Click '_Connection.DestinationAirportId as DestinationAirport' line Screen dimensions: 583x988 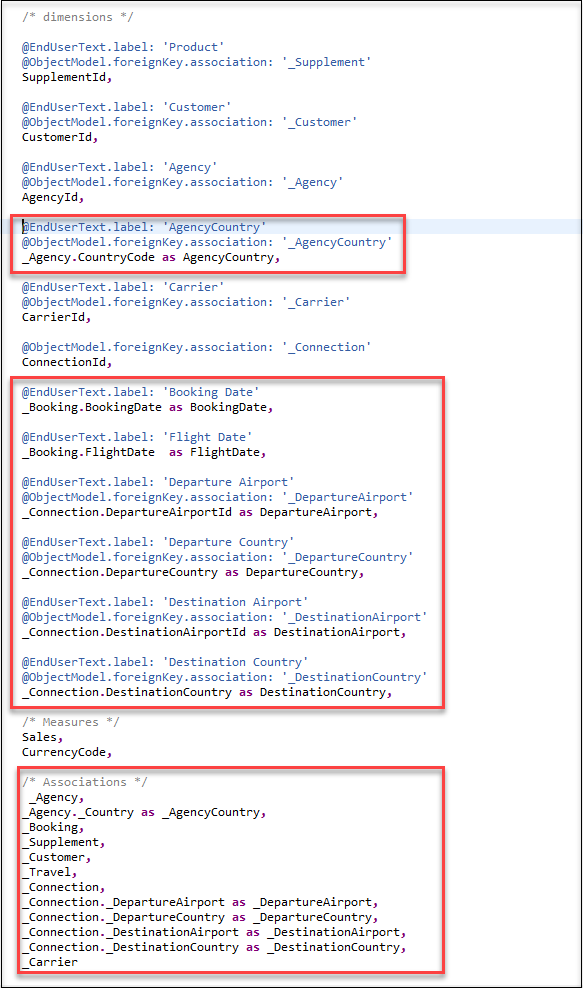tap(214, 632)
